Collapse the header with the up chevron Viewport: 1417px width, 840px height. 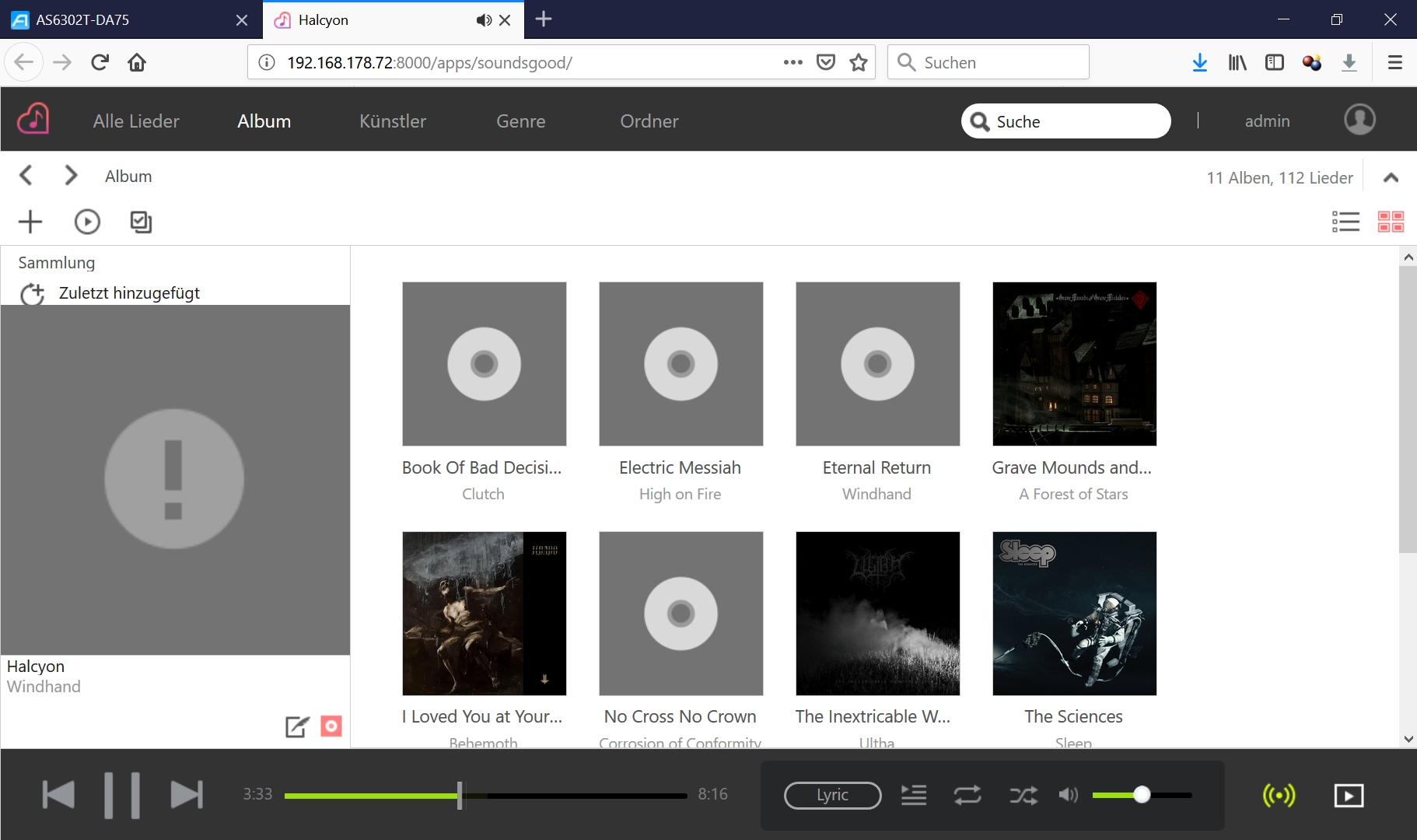1391,177
